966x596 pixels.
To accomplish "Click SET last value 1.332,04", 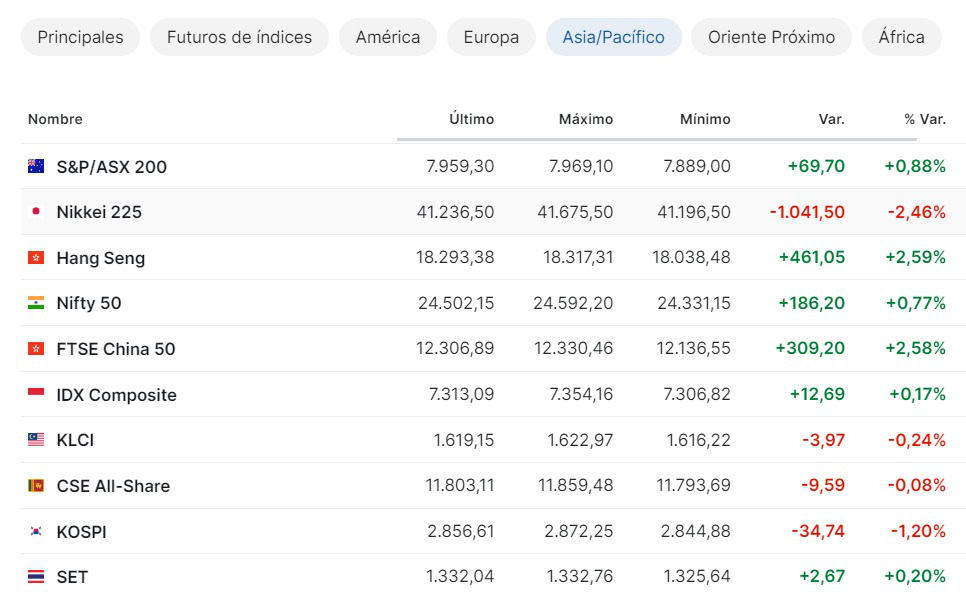I will pos(460,576).
